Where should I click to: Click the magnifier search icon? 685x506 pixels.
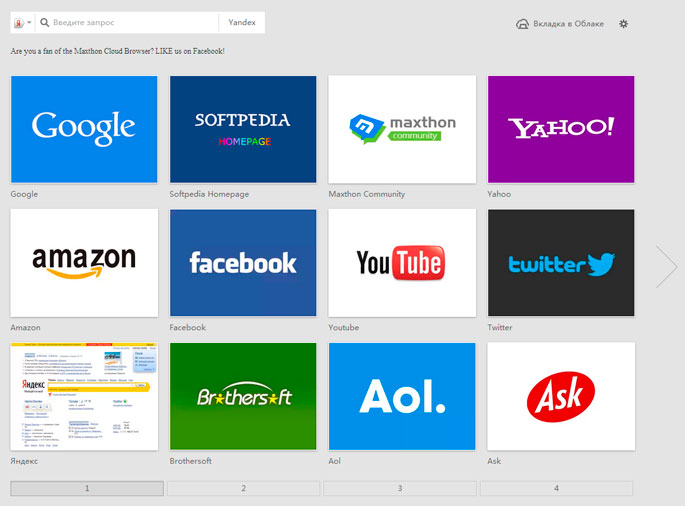pyautogui.click(x=45, y=22)
